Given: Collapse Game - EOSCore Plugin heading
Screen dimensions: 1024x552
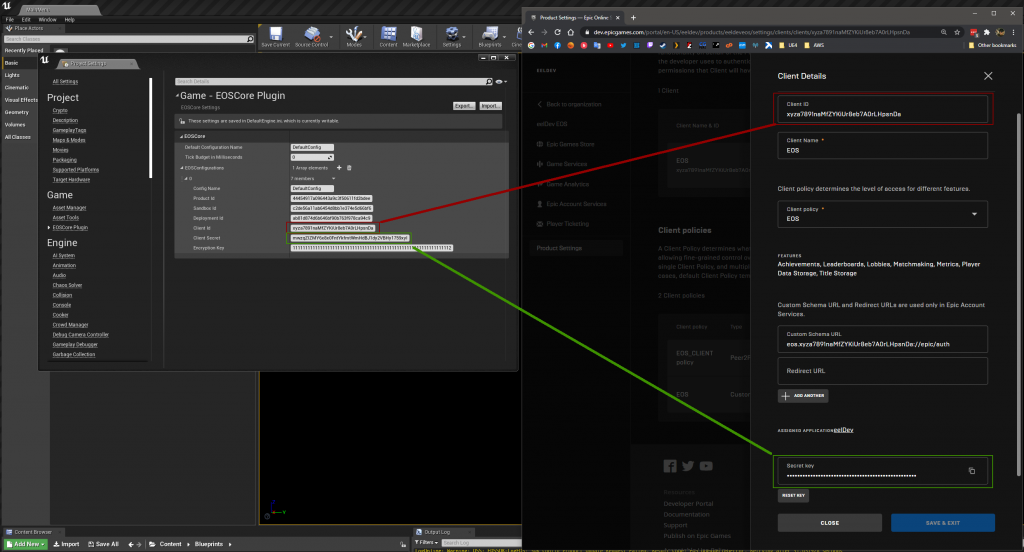Looking at the screenshot, I should (x=177, y=96).
